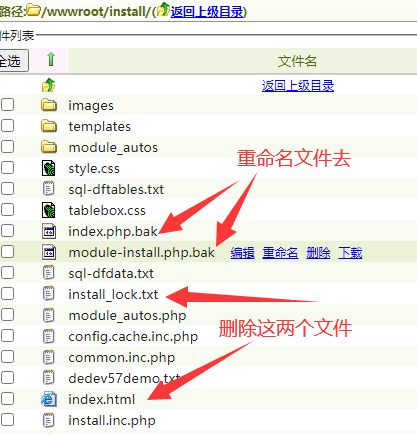Image resolution: width=417 pixels, height=434 pixels.
Task: Click the 全选 select-all button
Action: click(13, 61)
